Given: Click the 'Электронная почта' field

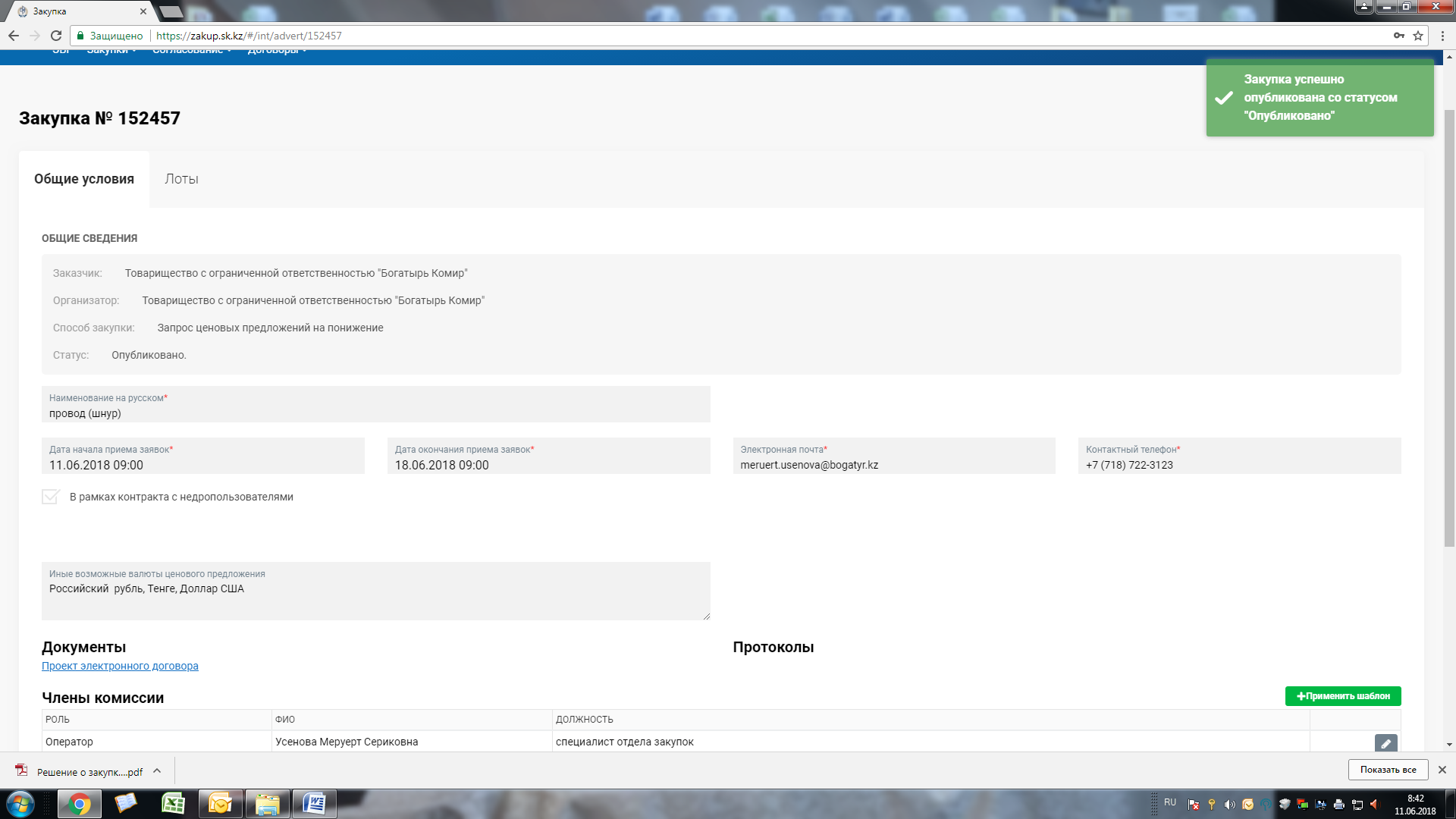Looking at the screenshot, I should [x=893, y=457].
